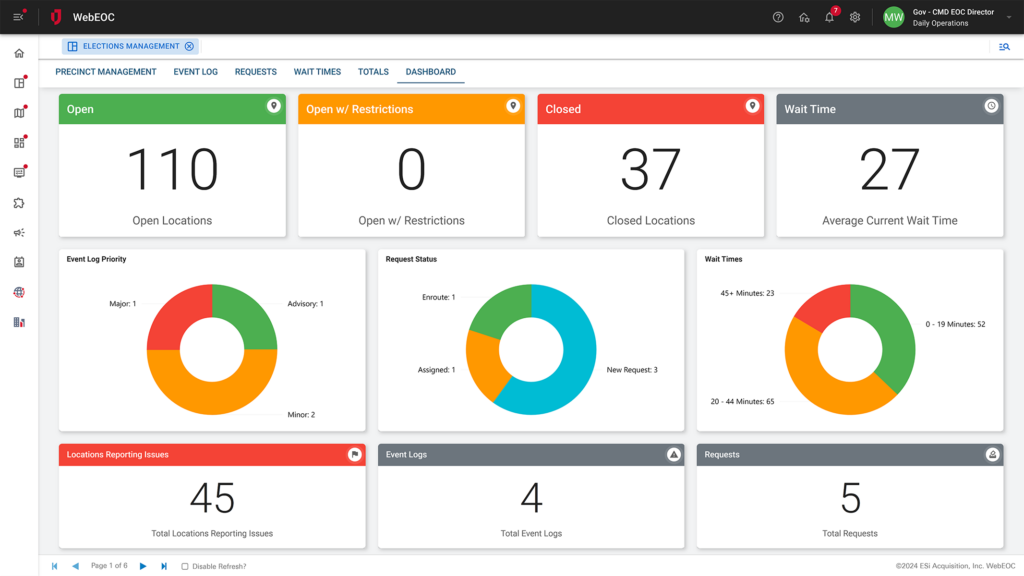Open the list search panel icon

point(1004,46)
